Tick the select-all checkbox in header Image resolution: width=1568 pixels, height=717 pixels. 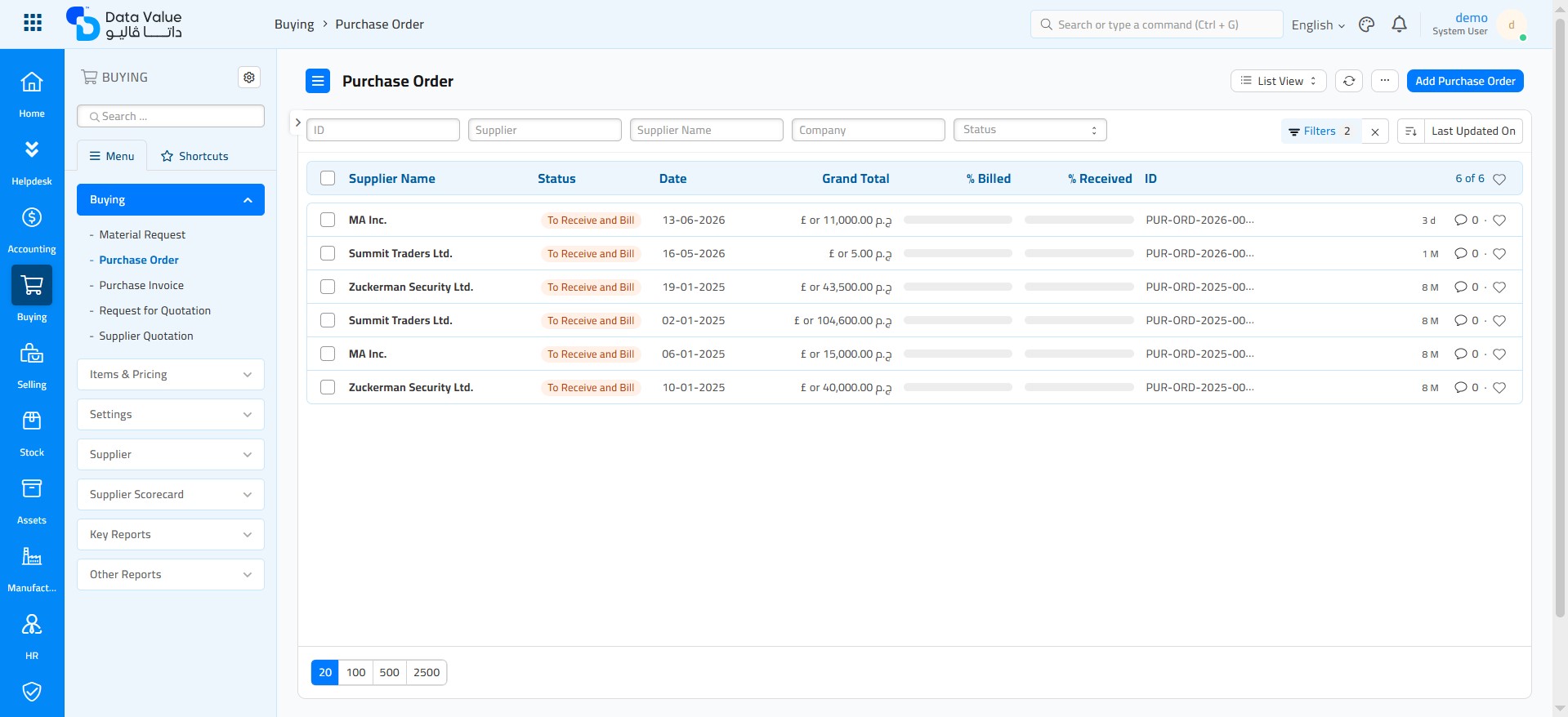(328, 178)
